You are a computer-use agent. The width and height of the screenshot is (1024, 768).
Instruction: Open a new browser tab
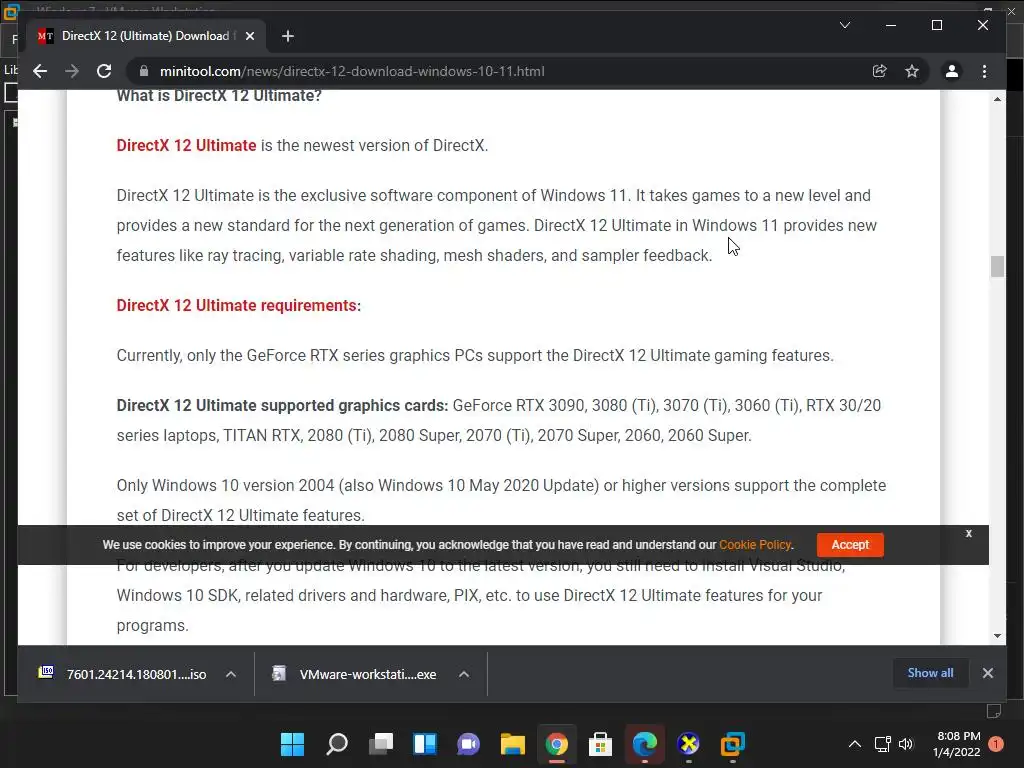pos(288,36)
